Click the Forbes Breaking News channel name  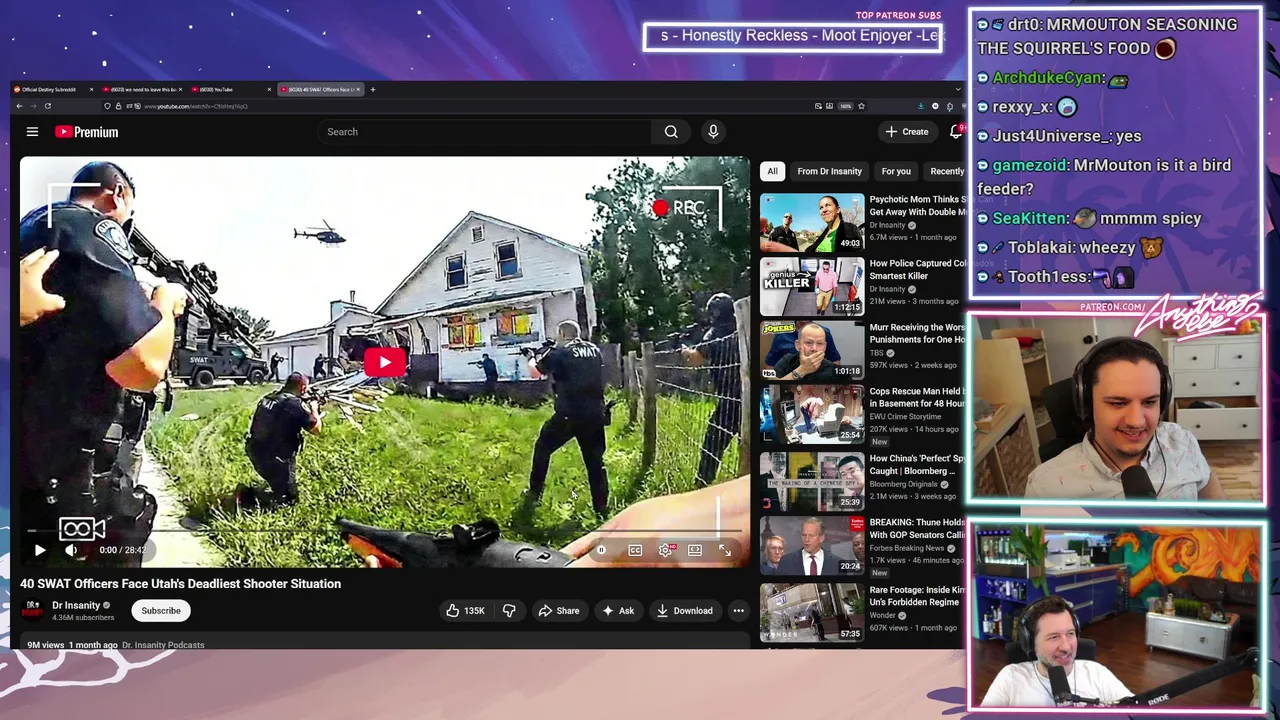906,548
